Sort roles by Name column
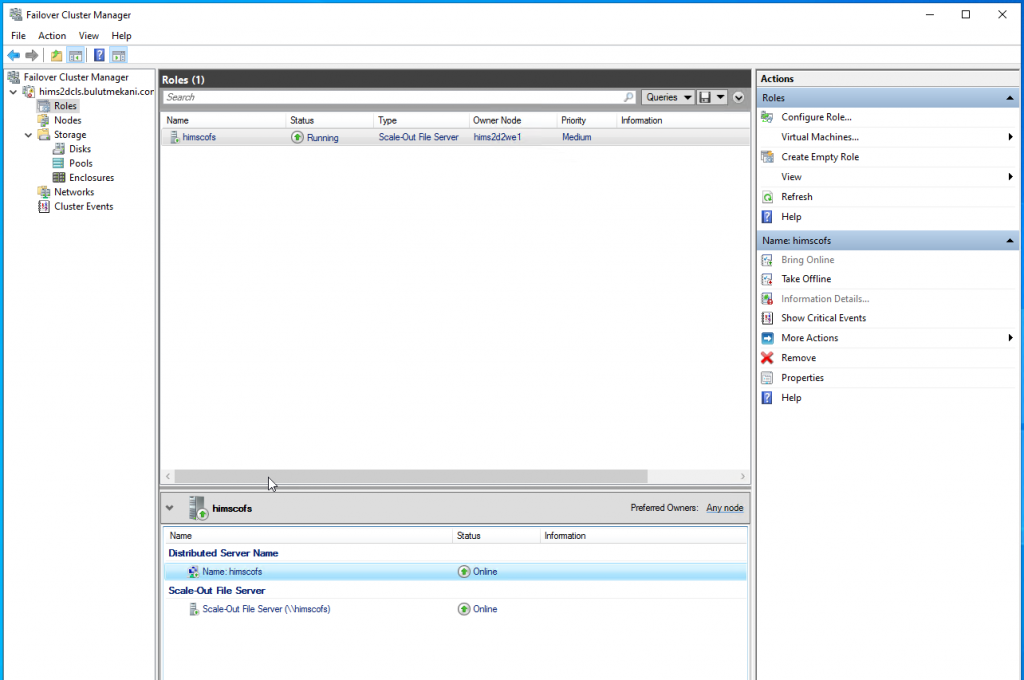 223,120
